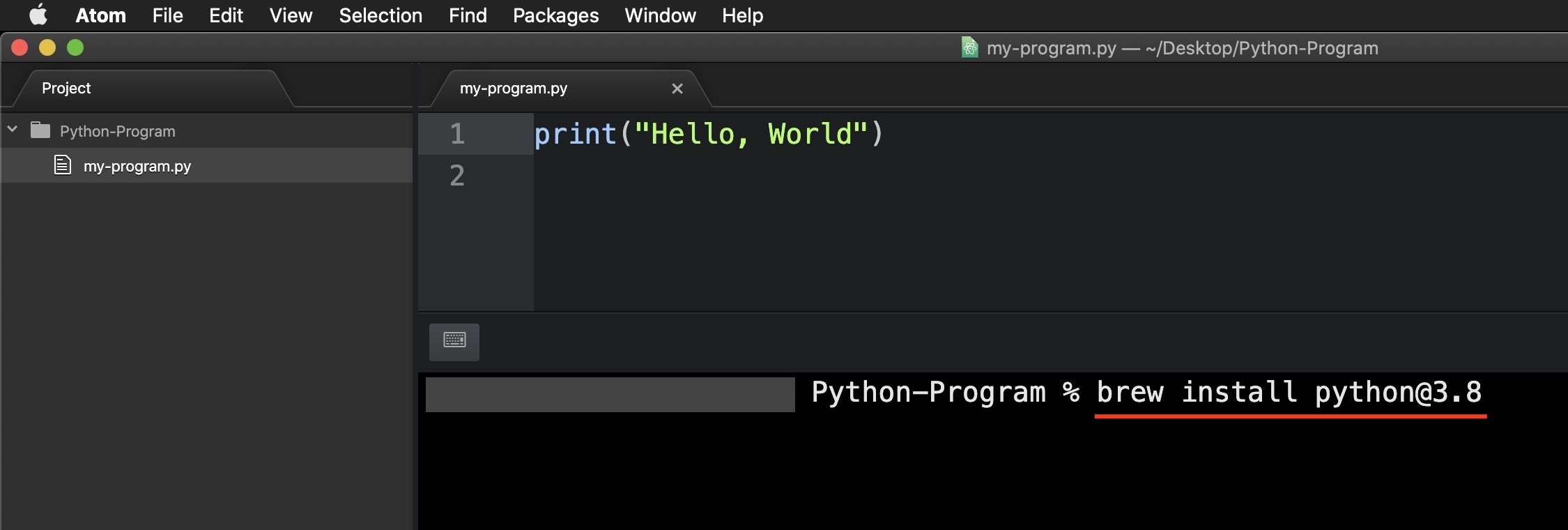Open the Apple menu
Screen dimensions: 1568x530
pos(38,15)
